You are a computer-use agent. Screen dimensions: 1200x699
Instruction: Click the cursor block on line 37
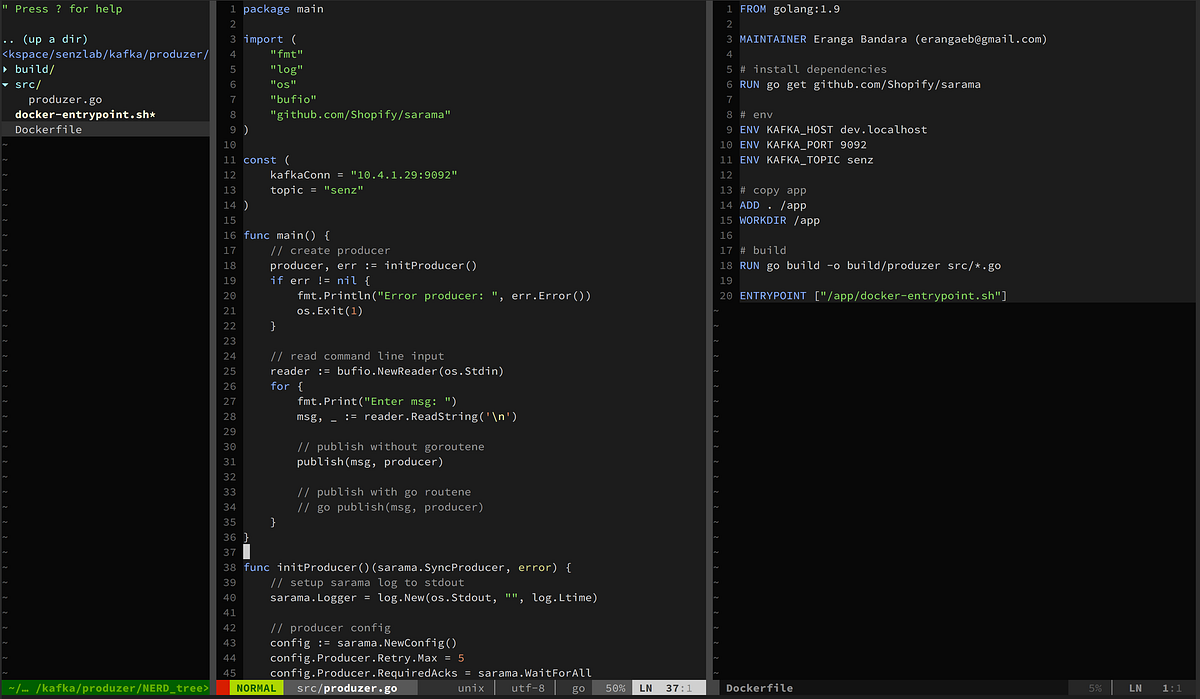[x=246, y=551]
